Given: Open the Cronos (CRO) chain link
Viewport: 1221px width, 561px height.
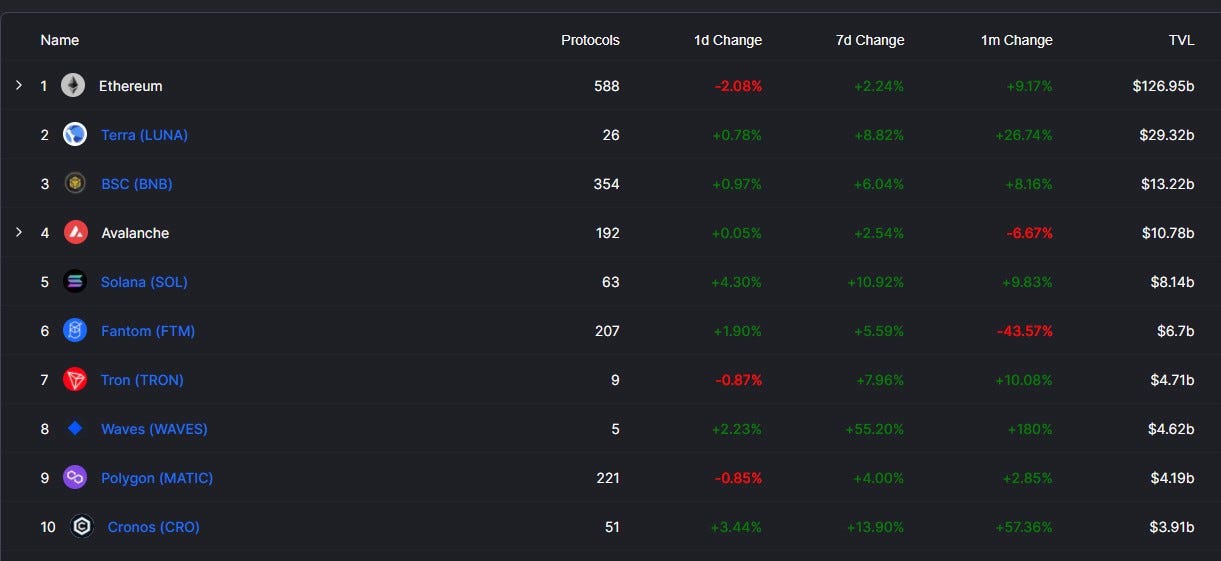Looking at the screenshot, I should pos(154,526).
